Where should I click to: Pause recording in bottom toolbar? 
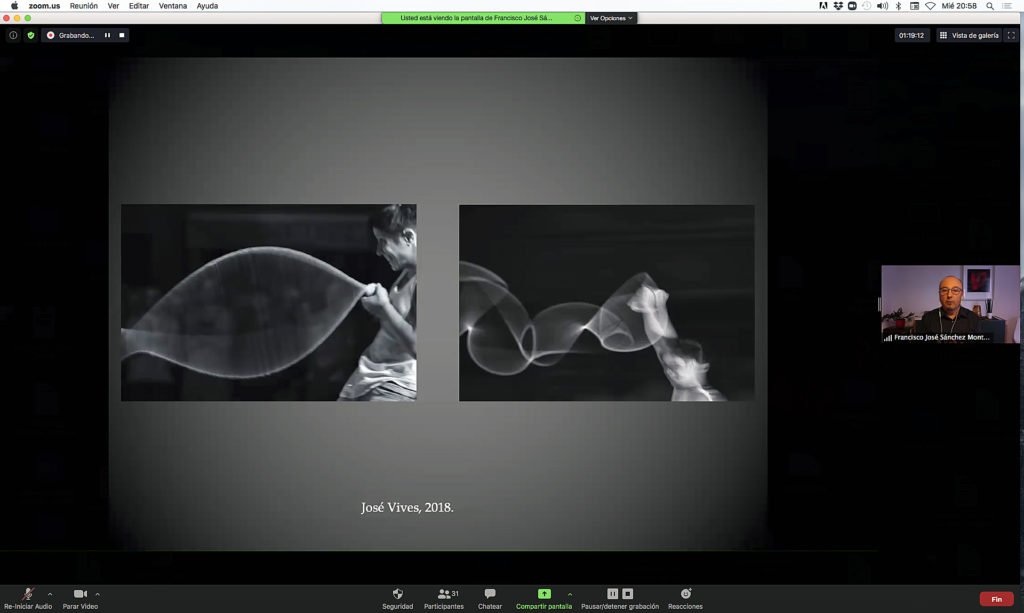point(612,594)
